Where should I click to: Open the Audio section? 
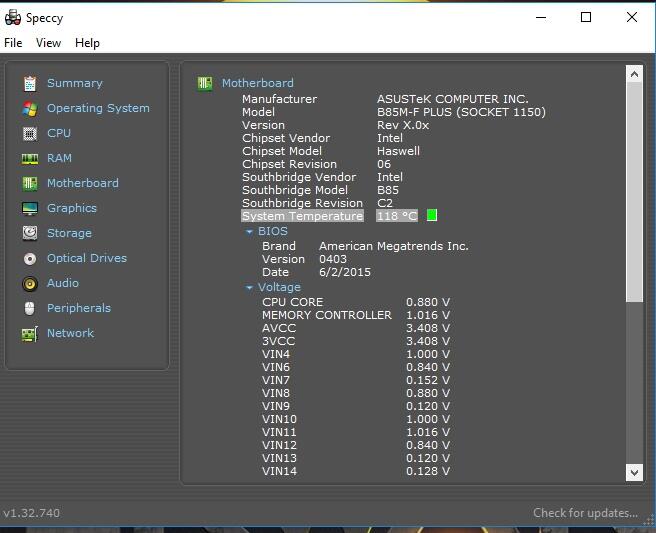pyautogui.click(x=63, y=283)
